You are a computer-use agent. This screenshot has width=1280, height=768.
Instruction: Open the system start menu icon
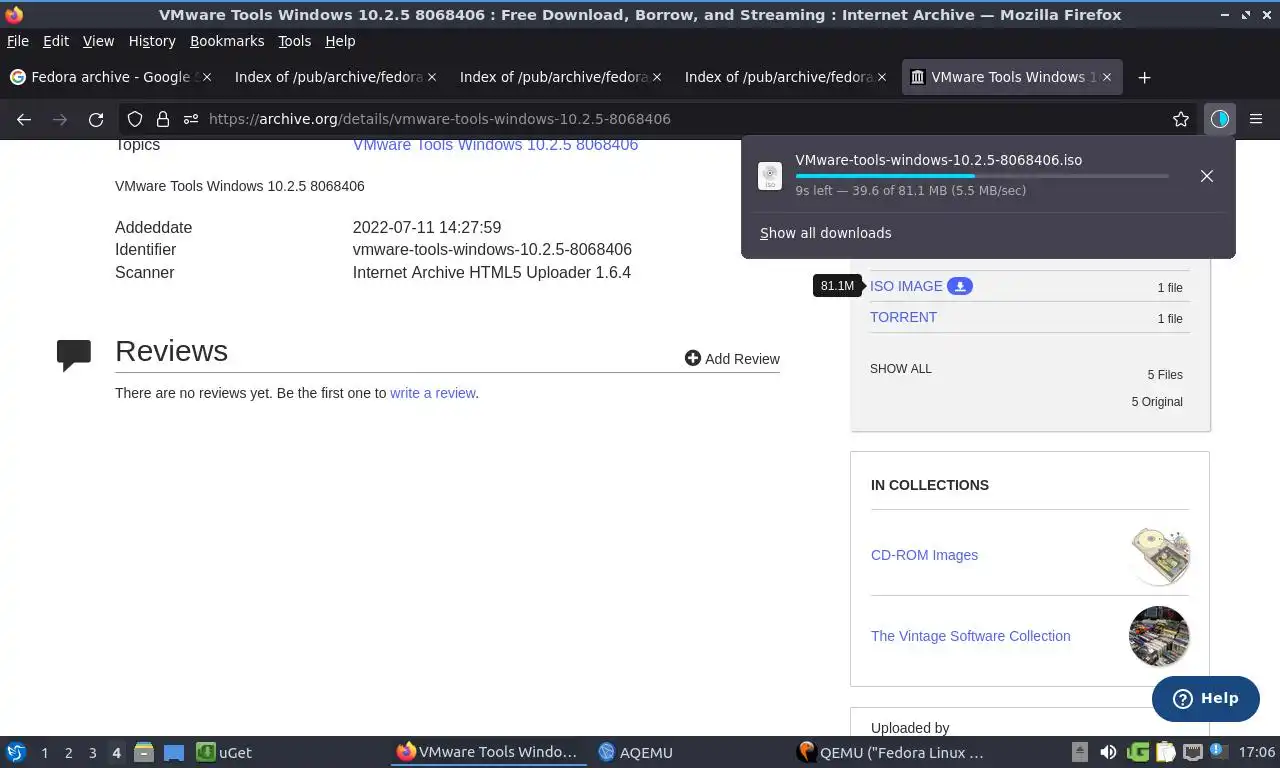click(x=16, y=752)
